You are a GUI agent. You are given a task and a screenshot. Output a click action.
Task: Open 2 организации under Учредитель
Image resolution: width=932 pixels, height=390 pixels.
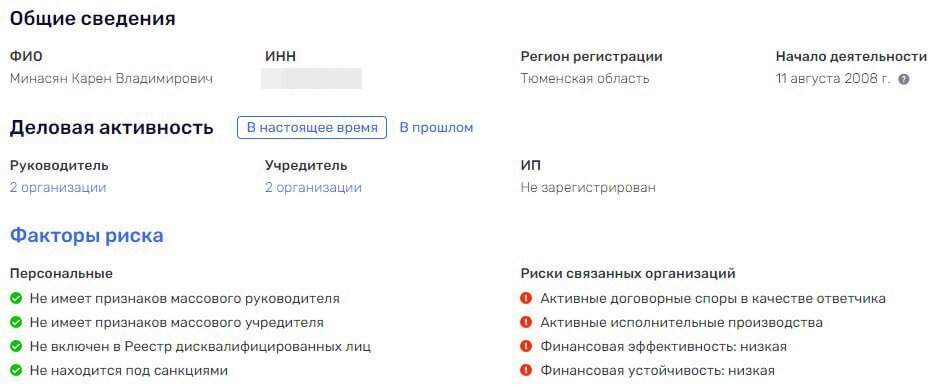pyautogui.click(x=313, y=188)
